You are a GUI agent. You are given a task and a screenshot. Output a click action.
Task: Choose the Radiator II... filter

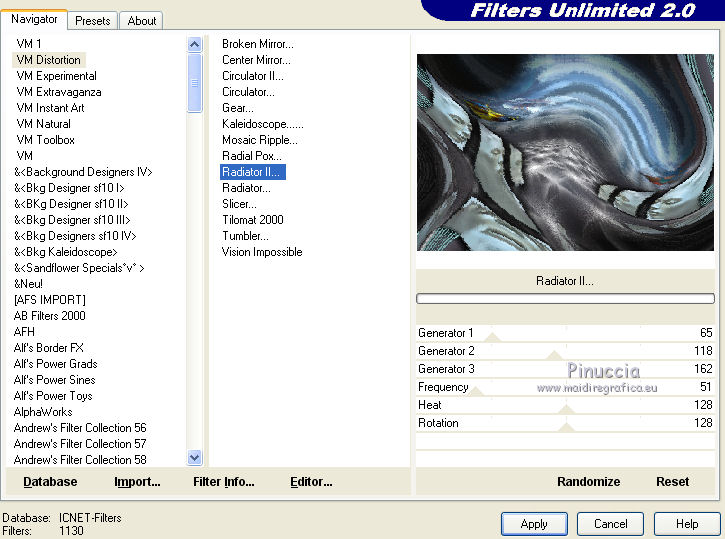click(x=252, y=172)
